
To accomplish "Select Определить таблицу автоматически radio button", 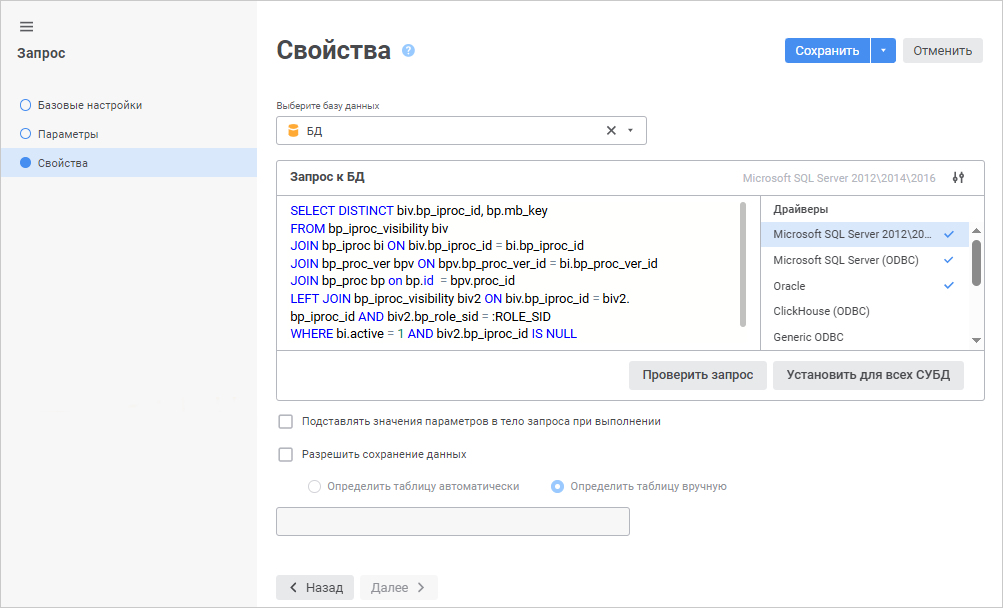I will 315,487.
